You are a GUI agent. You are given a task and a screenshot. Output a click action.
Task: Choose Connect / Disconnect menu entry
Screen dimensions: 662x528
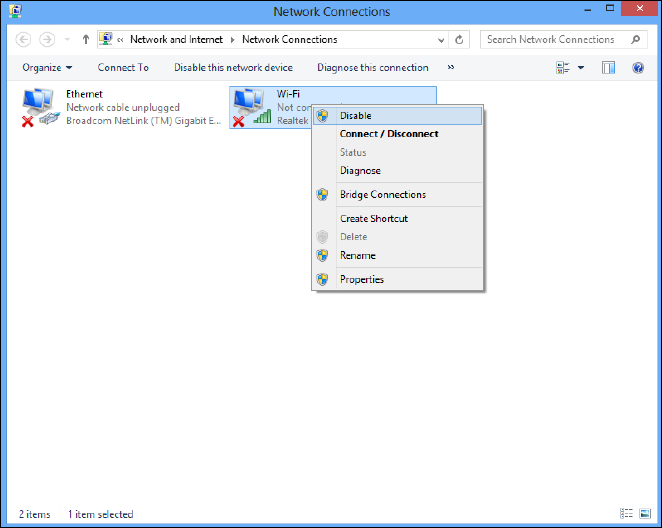(x=397, y=134)
